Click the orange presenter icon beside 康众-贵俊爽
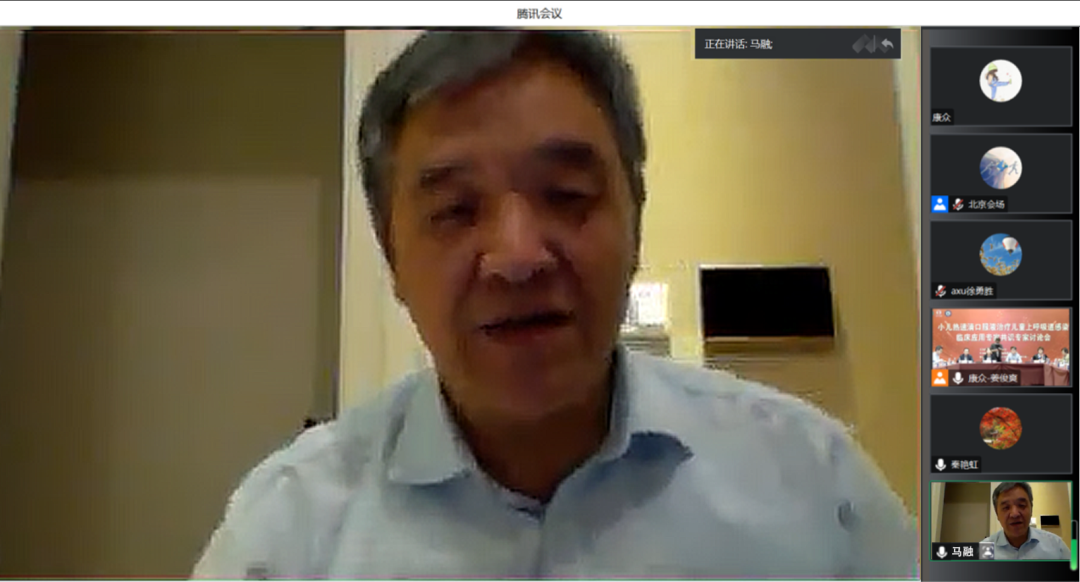The image size is (1080, 582). pyautogui.click(x=940, y=378)
